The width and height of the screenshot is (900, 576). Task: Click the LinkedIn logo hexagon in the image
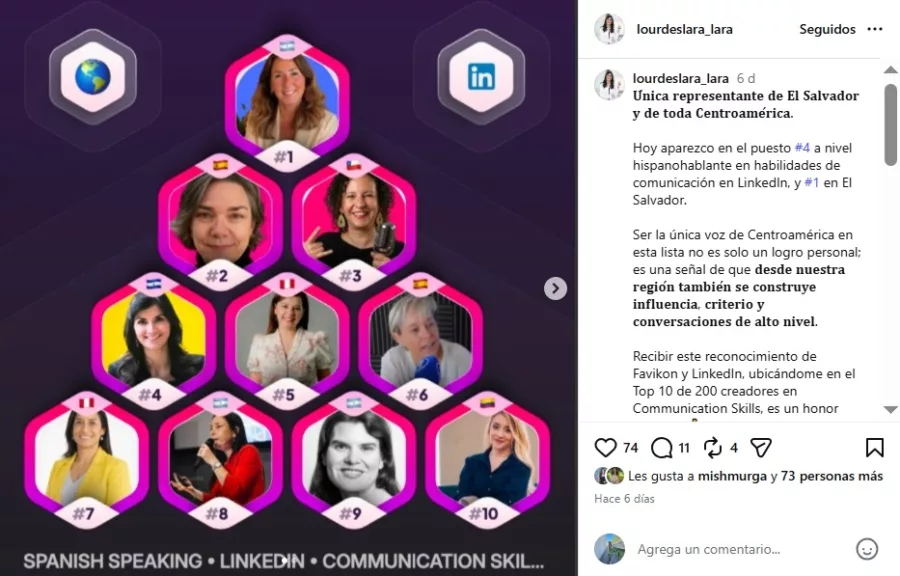coord(481,77)
